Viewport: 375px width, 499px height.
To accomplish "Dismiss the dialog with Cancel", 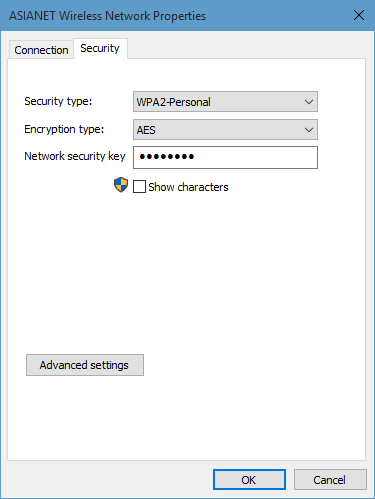I will point(330,480).
